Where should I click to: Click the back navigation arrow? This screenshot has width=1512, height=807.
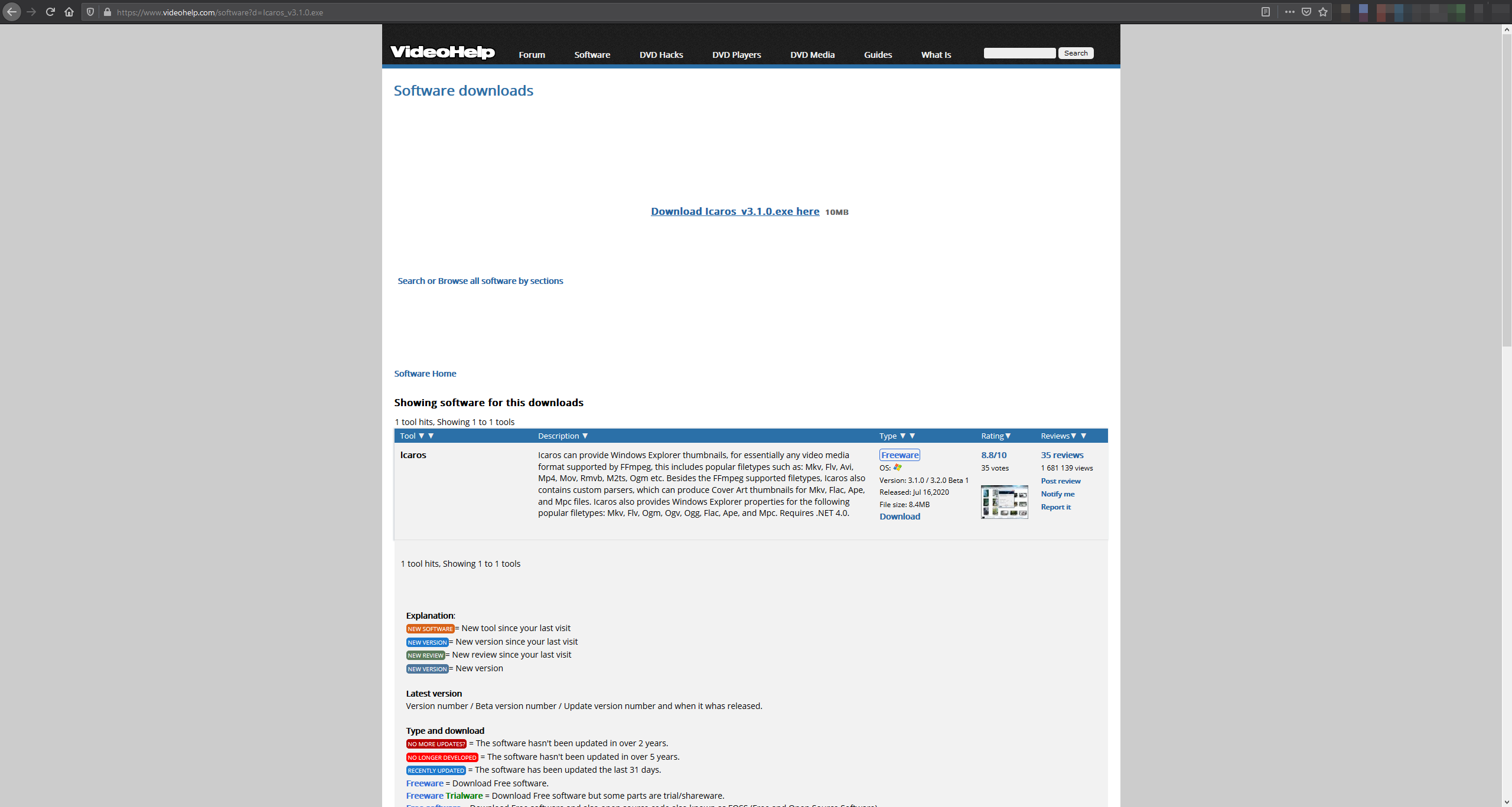coord(12,12)
